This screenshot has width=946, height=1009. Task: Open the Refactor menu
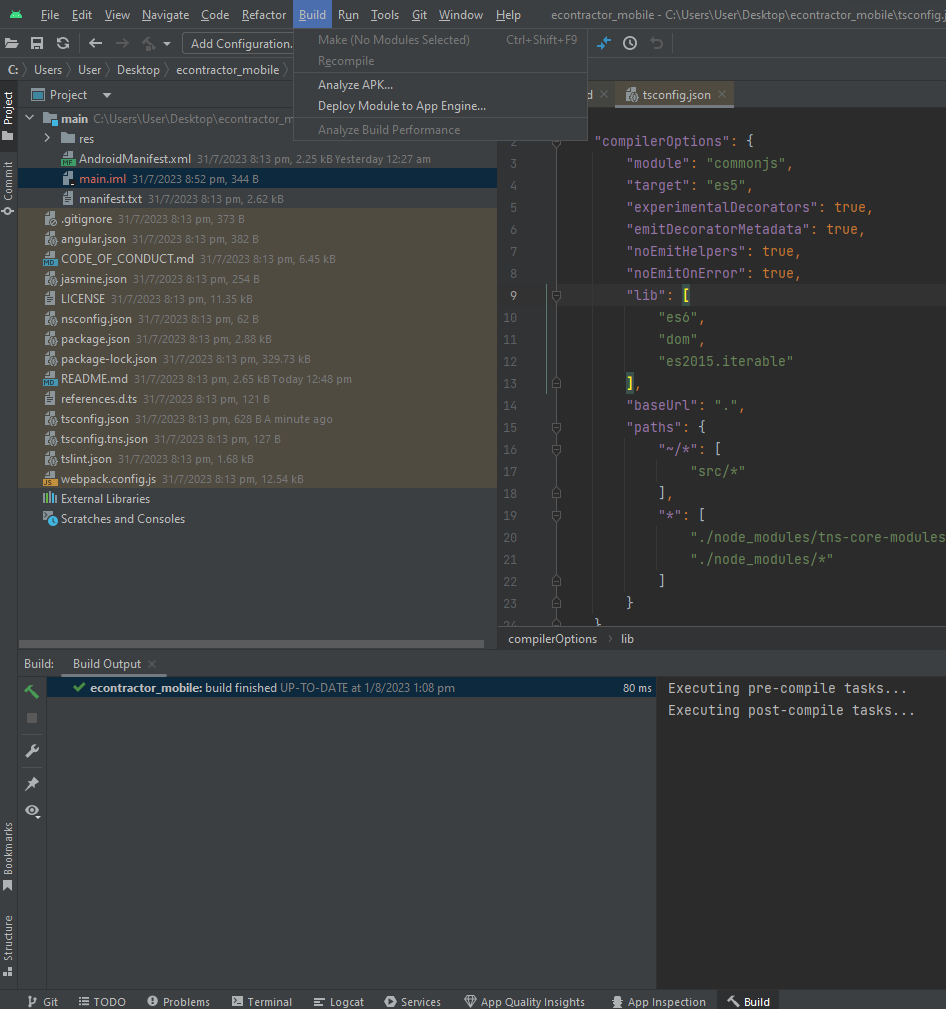pos(264,14)
